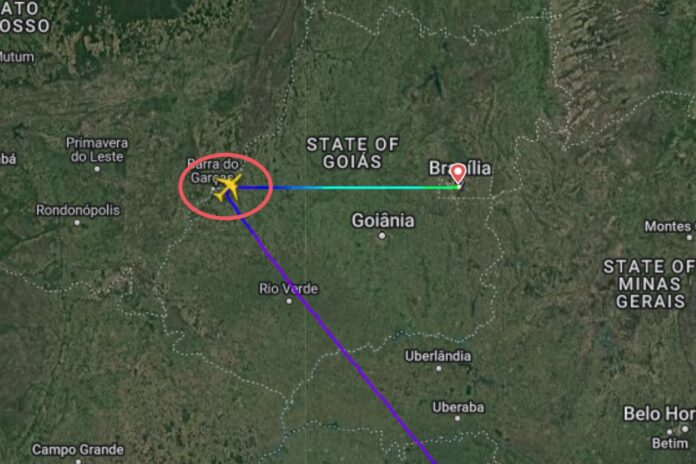The height and width of the screenshot is (464, 696).
Task: Select the Uberlândia city marker
Action: [x=439, y=369]
